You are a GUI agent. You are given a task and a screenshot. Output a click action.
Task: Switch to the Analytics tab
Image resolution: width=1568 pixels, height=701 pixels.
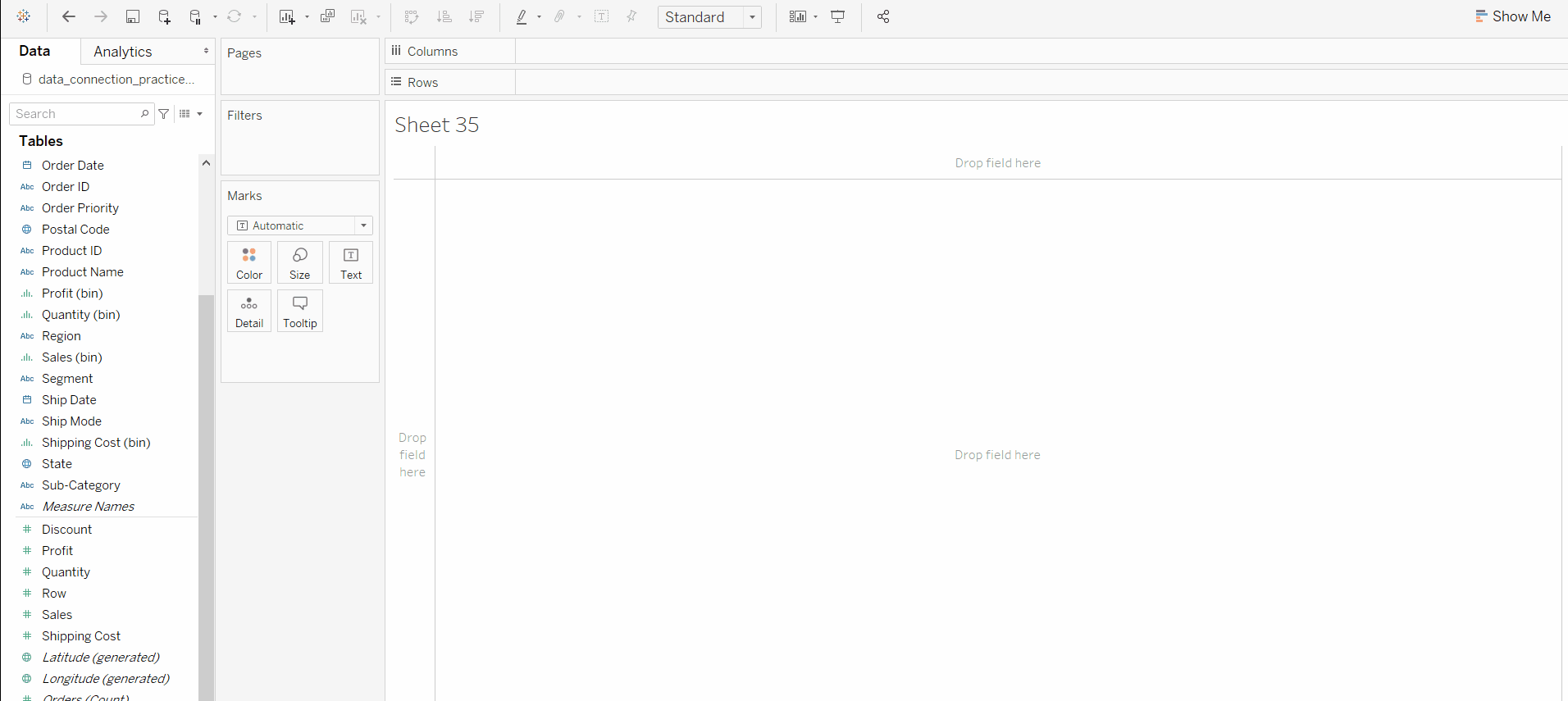pyautogui.click(x=123, y=52)
